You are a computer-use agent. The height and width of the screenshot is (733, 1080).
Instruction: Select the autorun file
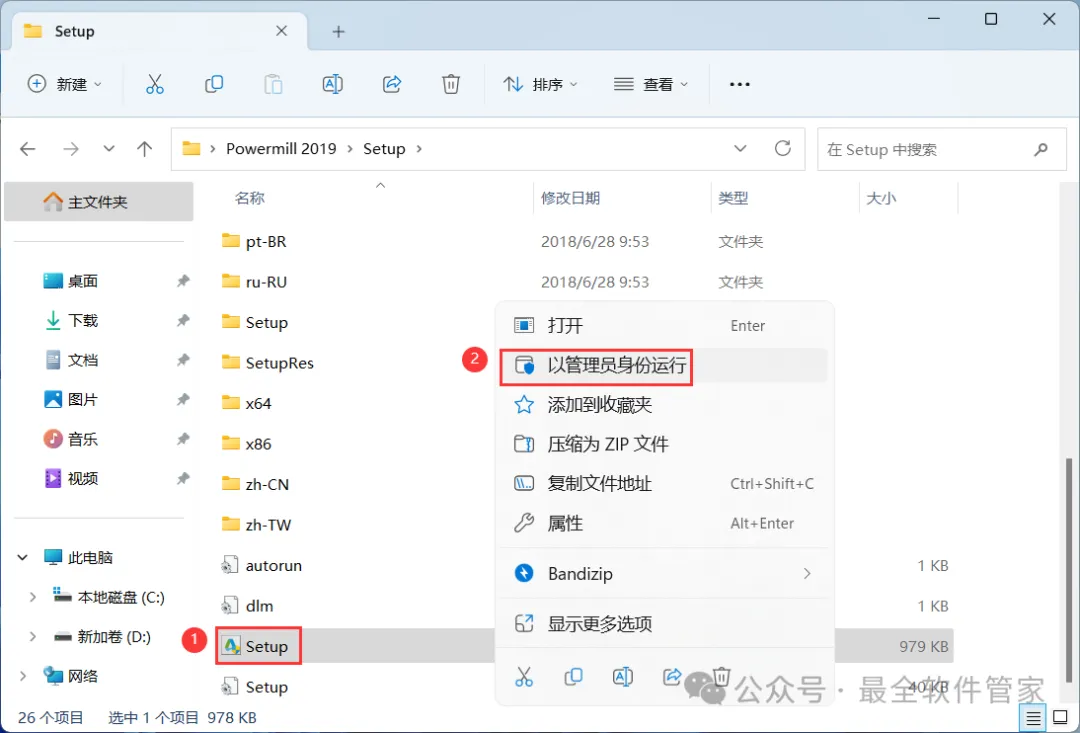tap(261, 566)
